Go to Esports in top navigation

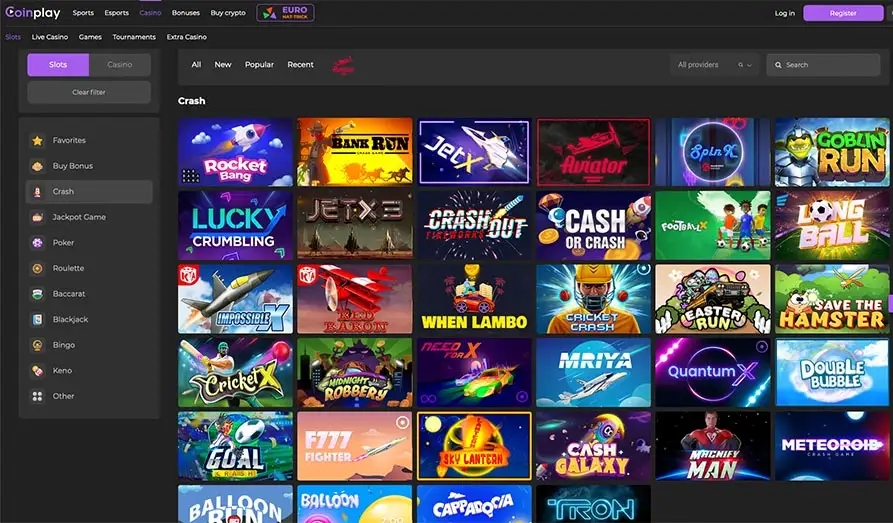[116, 13]
